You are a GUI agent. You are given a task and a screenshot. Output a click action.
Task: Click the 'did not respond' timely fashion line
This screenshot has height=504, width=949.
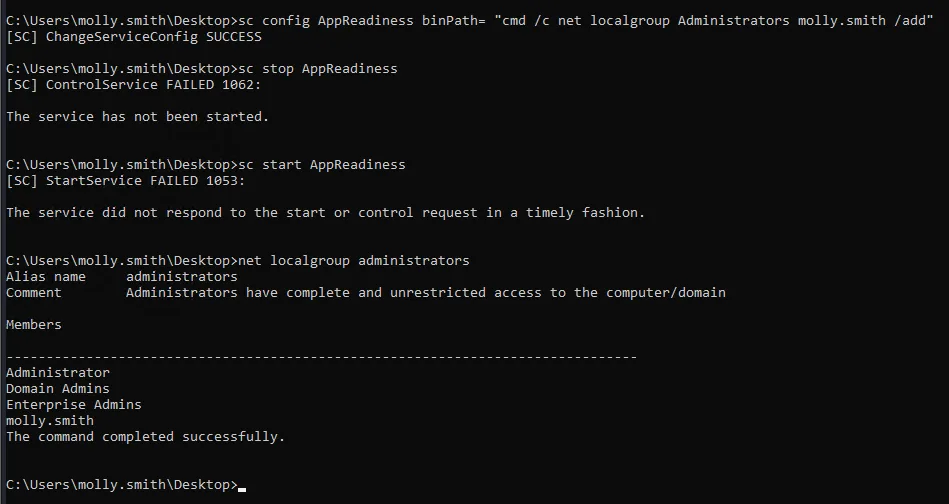pos(326,213)
